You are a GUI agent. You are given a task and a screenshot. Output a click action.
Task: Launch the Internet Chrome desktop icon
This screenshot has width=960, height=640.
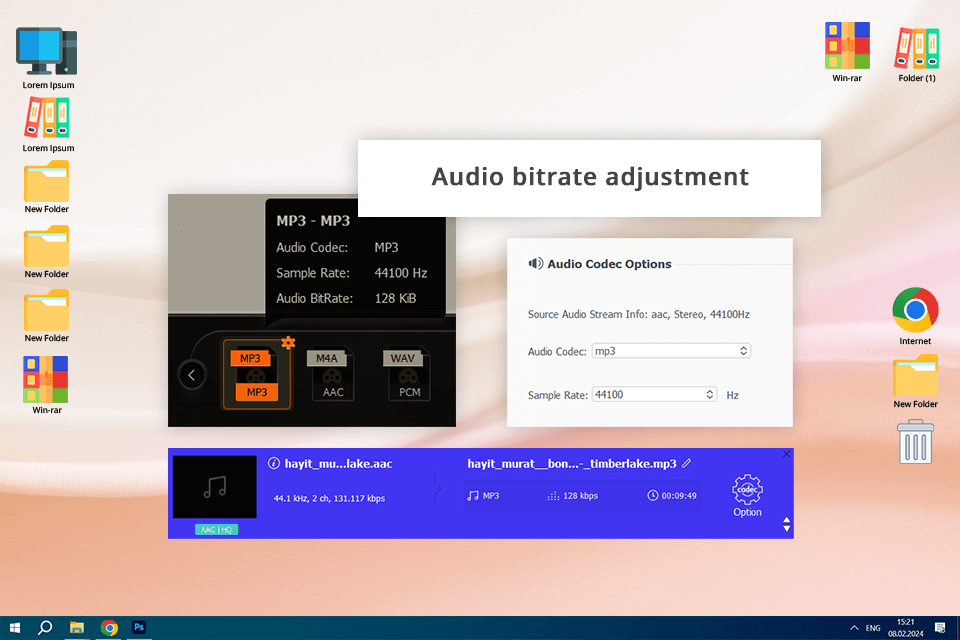click(x=915, y=316)
